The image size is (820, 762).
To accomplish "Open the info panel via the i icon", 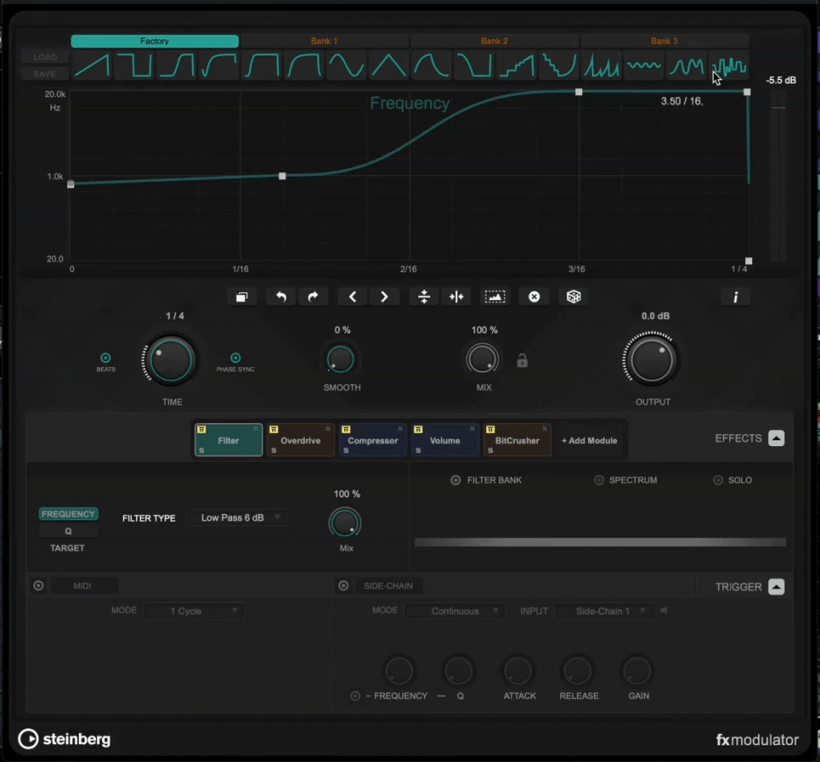I will coord(736,296).
